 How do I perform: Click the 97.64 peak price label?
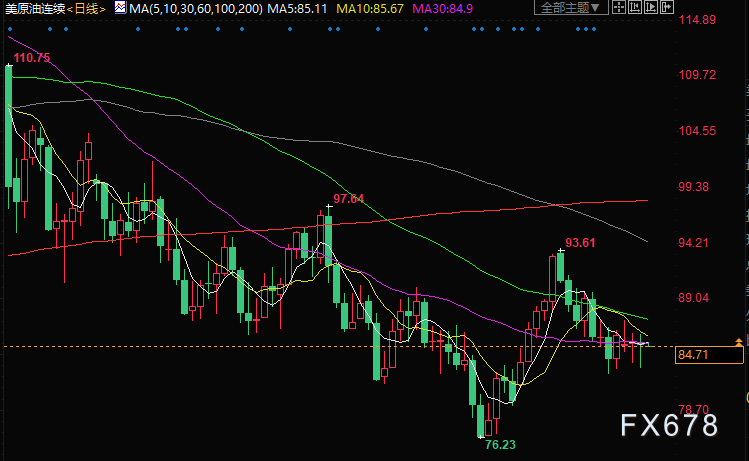point(349,198)
